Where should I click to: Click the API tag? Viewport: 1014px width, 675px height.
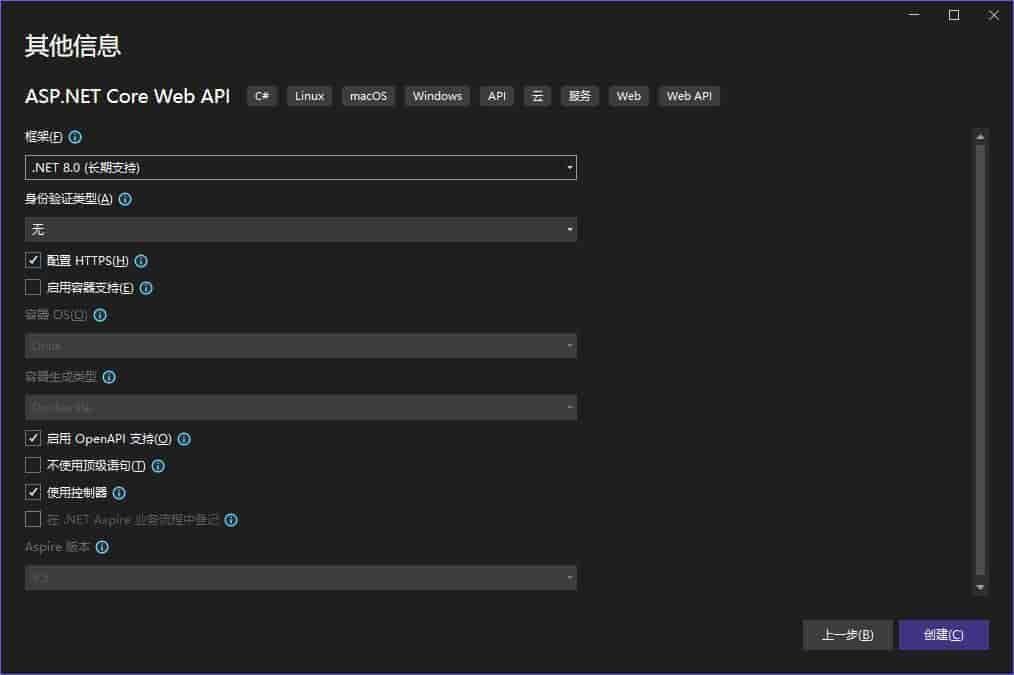pos(497,96)
